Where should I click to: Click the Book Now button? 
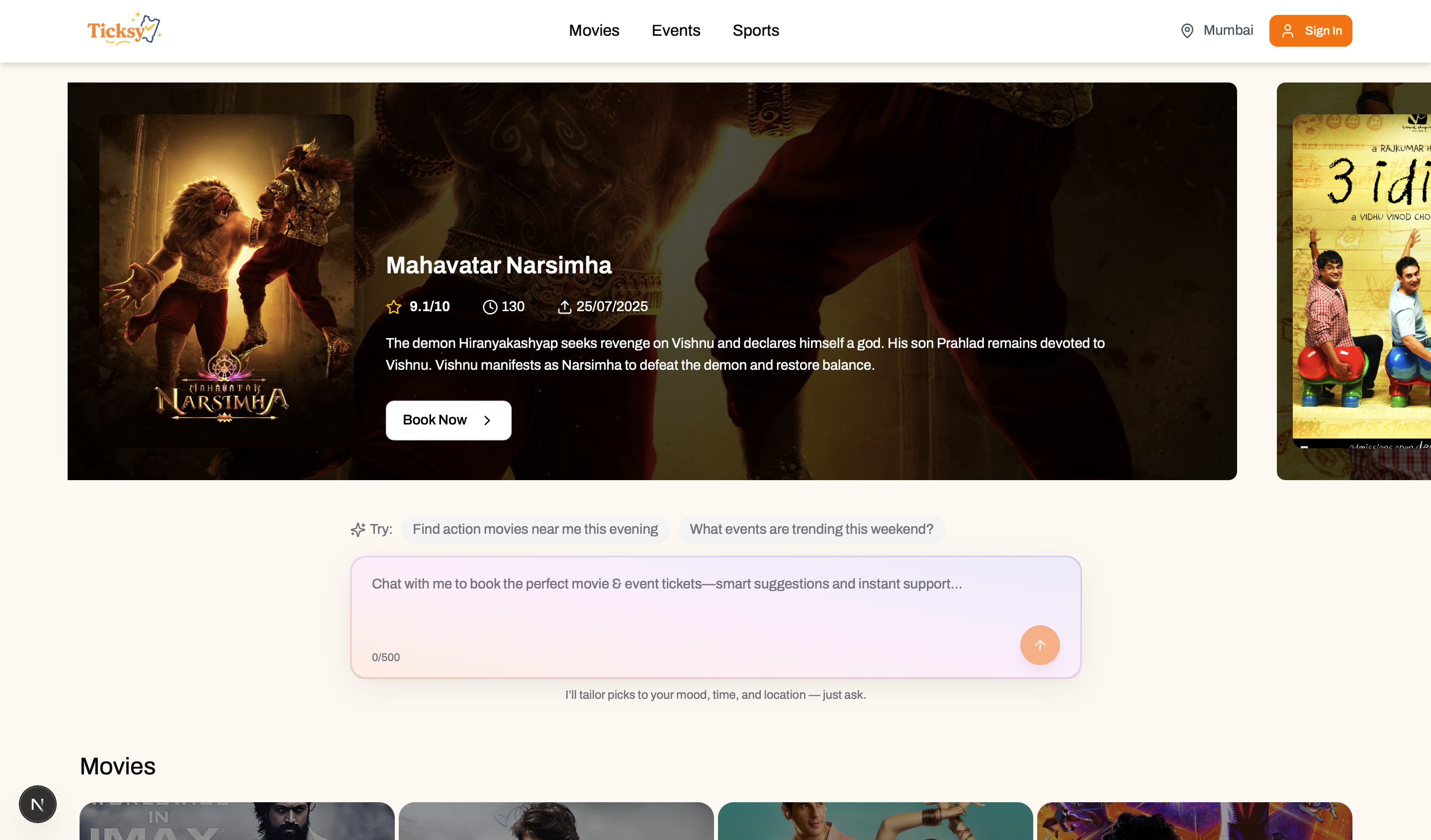pos(448,420)
